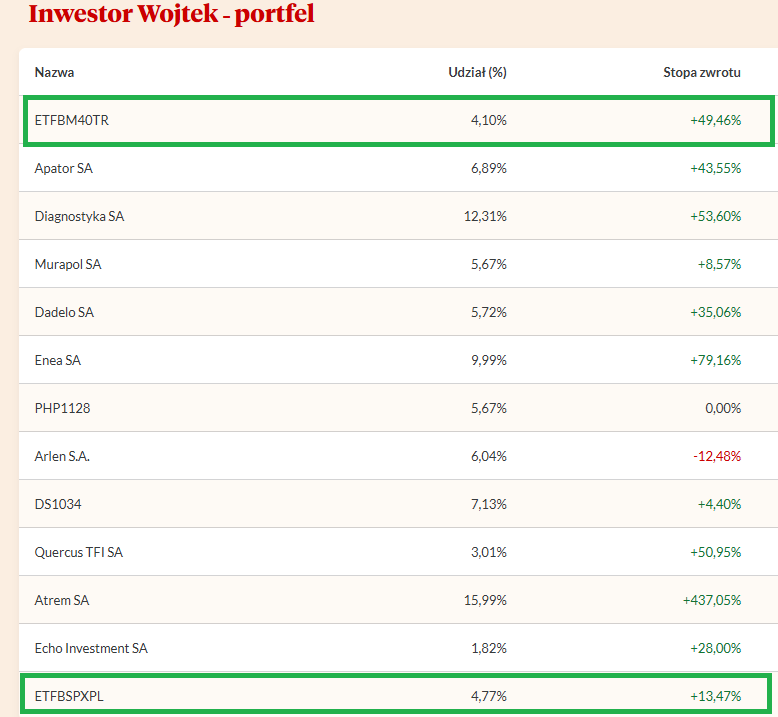
Task: Click the +53,60% return value
Action: (715, 216)
